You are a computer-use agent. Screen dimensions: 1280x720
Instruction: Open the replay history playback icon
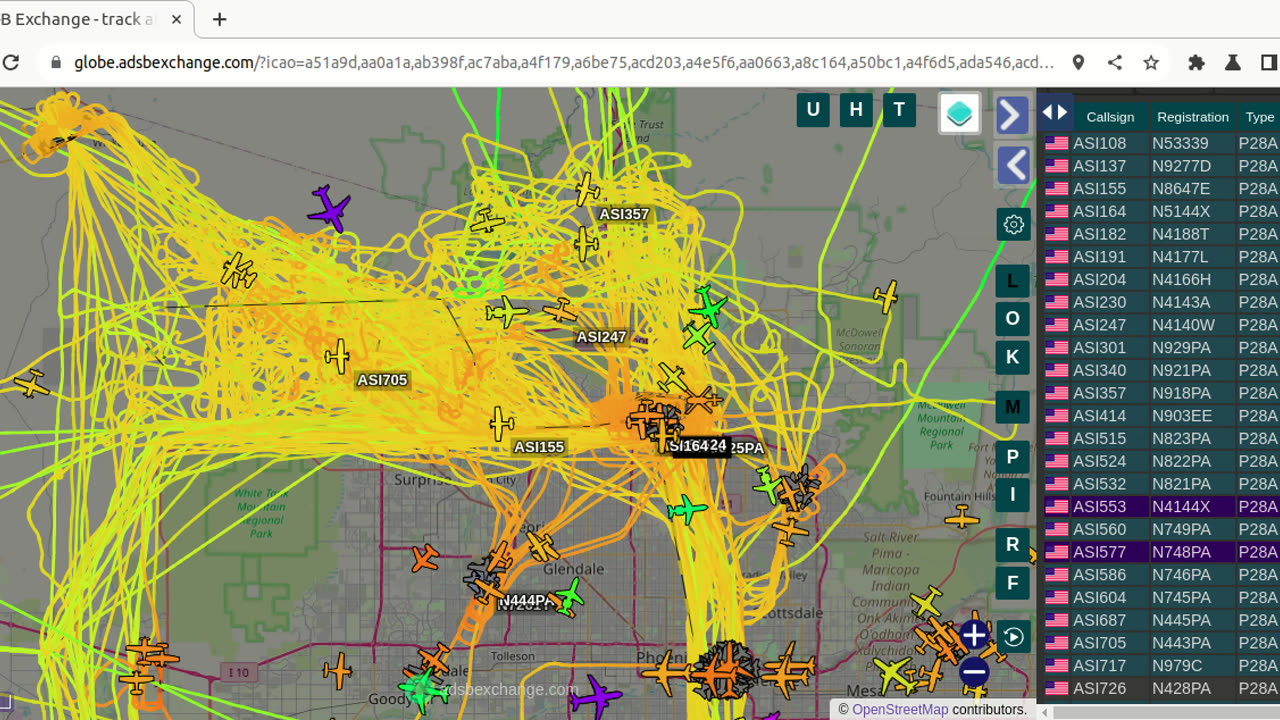tap(1013, 637)
